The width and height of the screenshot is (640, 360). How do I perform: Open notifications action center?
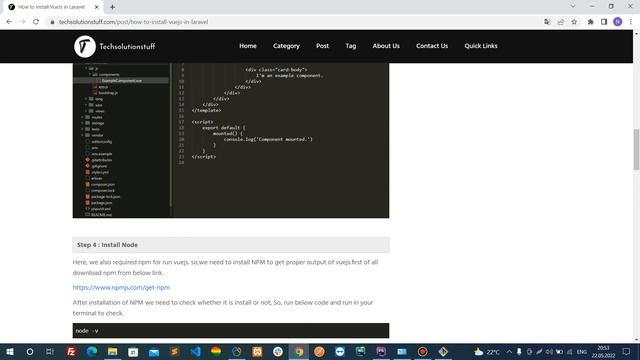tap(627, 351)
